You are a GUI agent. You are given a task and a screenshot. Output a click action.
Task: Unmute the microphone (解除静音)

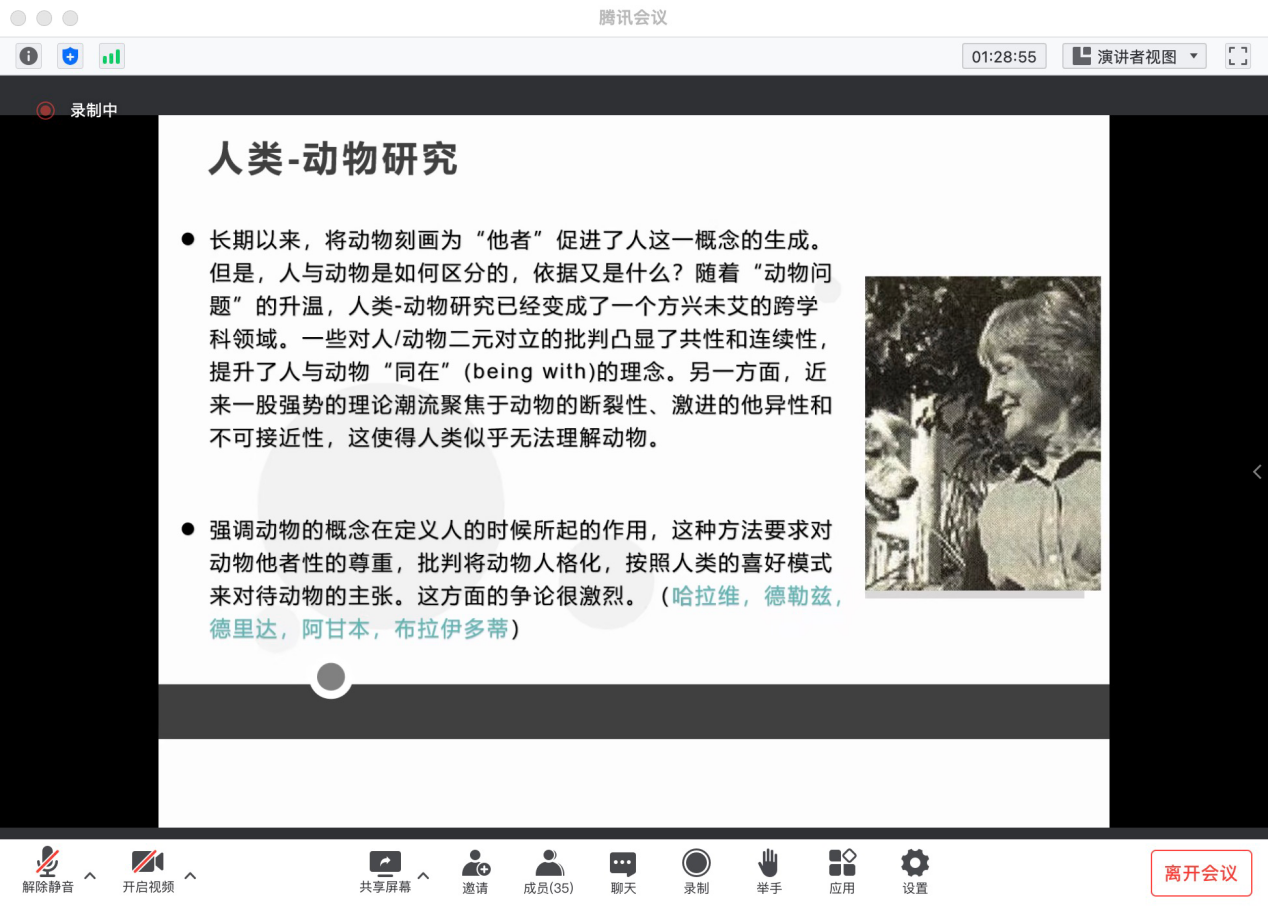[x=47, y=871]
